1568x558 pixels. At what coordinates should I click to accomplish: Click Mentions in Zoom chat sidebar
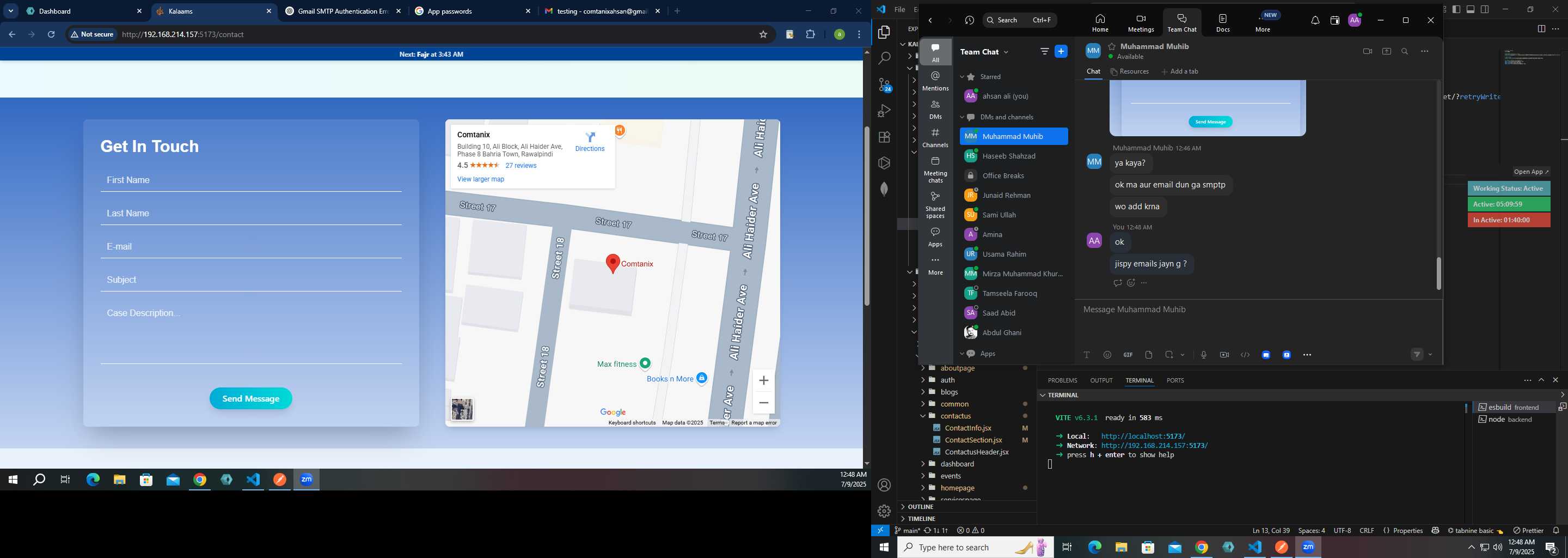pyautogui.click(x=935, y=81)
